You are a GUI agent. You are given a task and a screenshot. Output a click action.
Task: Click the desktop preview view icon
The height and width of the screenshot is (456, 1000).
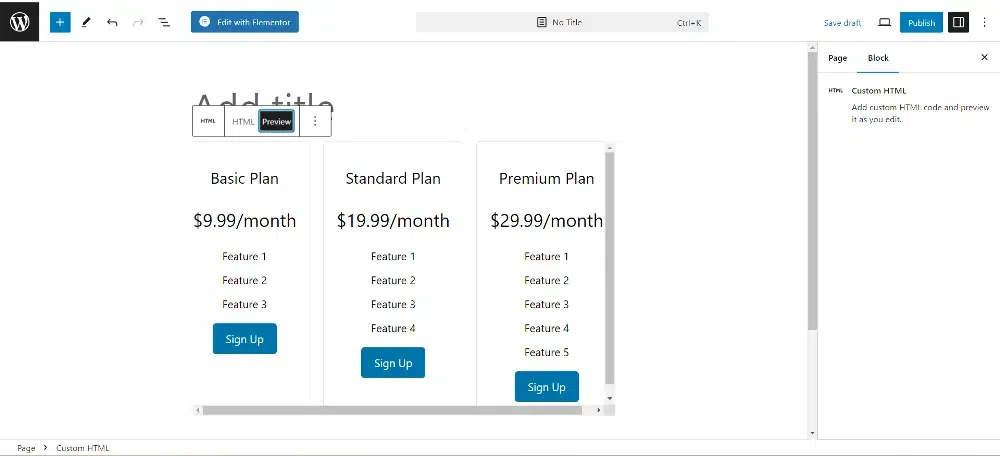tap(884, 22)
